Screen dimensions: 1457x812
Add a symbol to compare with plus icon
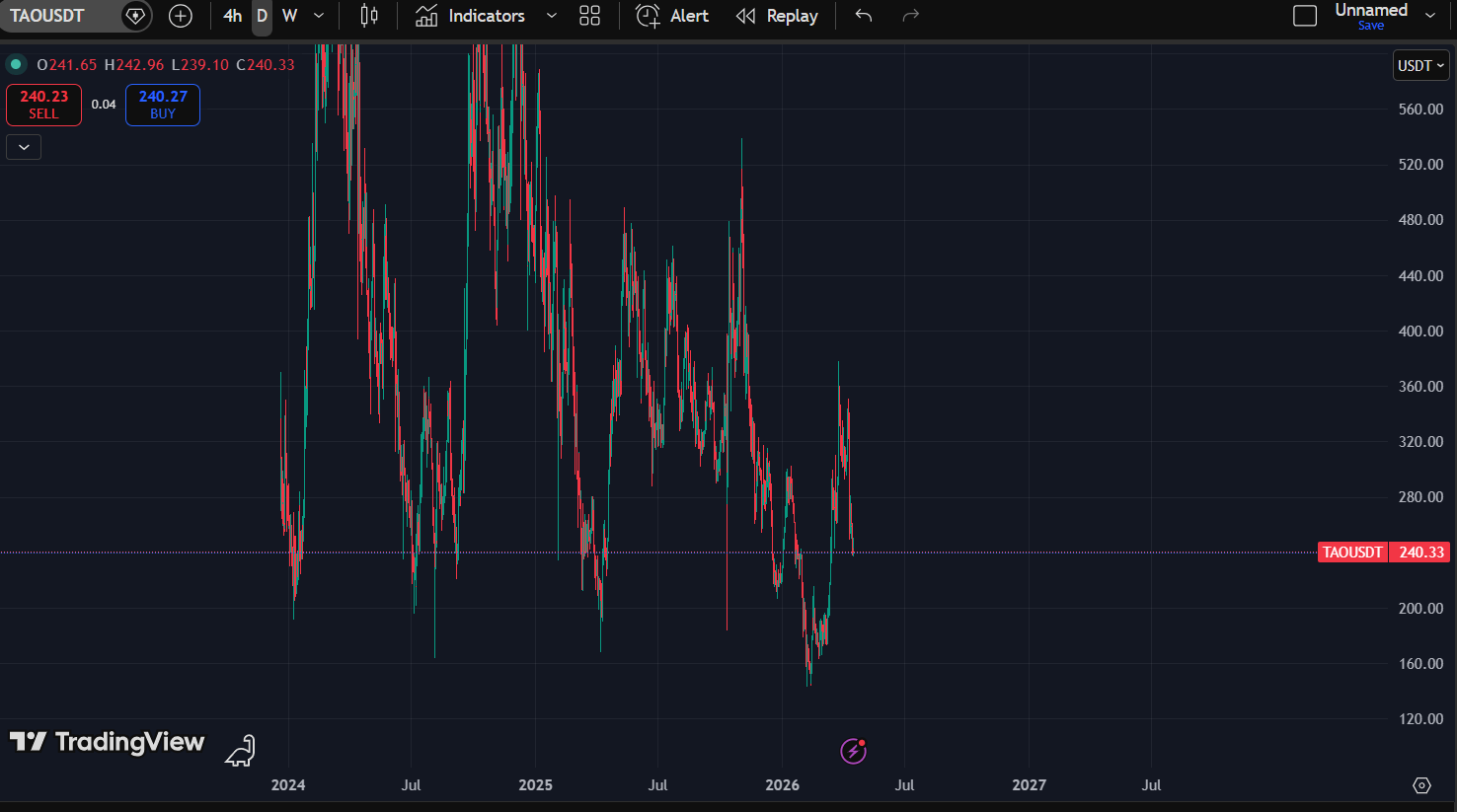pos(181,16)
